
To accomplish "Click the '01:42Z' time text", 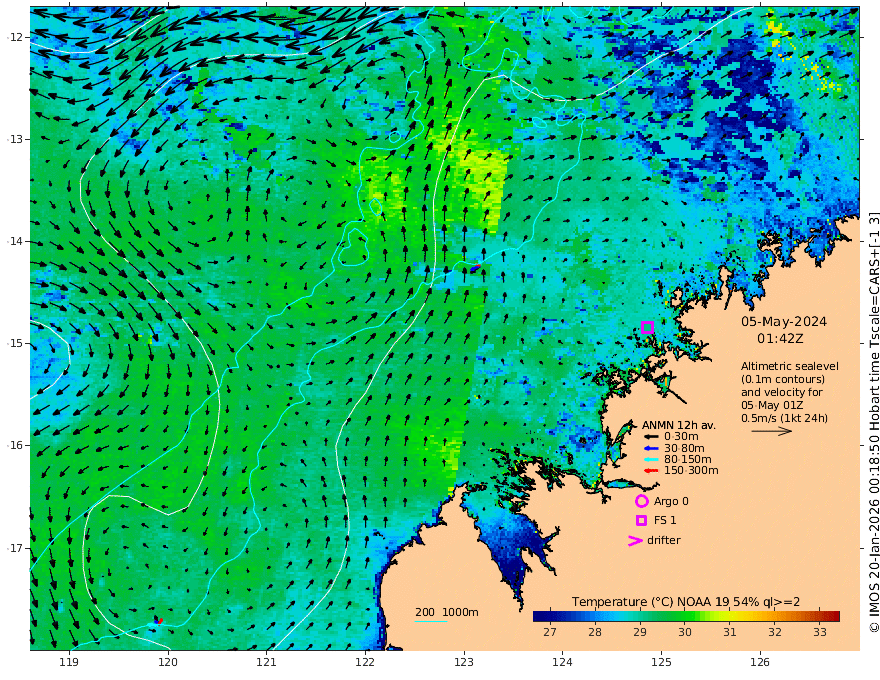I will (x=780, y=339).
